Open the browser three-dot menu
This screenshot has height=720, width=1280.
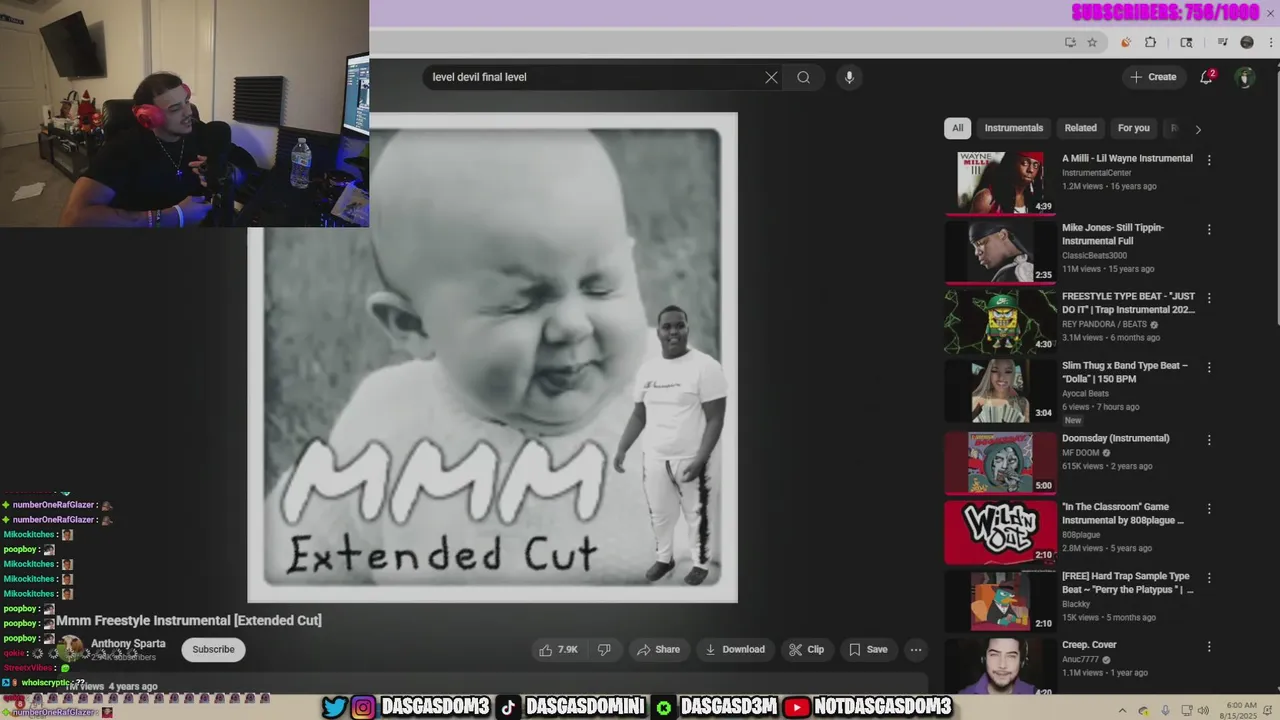pyautogui.click(x=1269, y=42)
